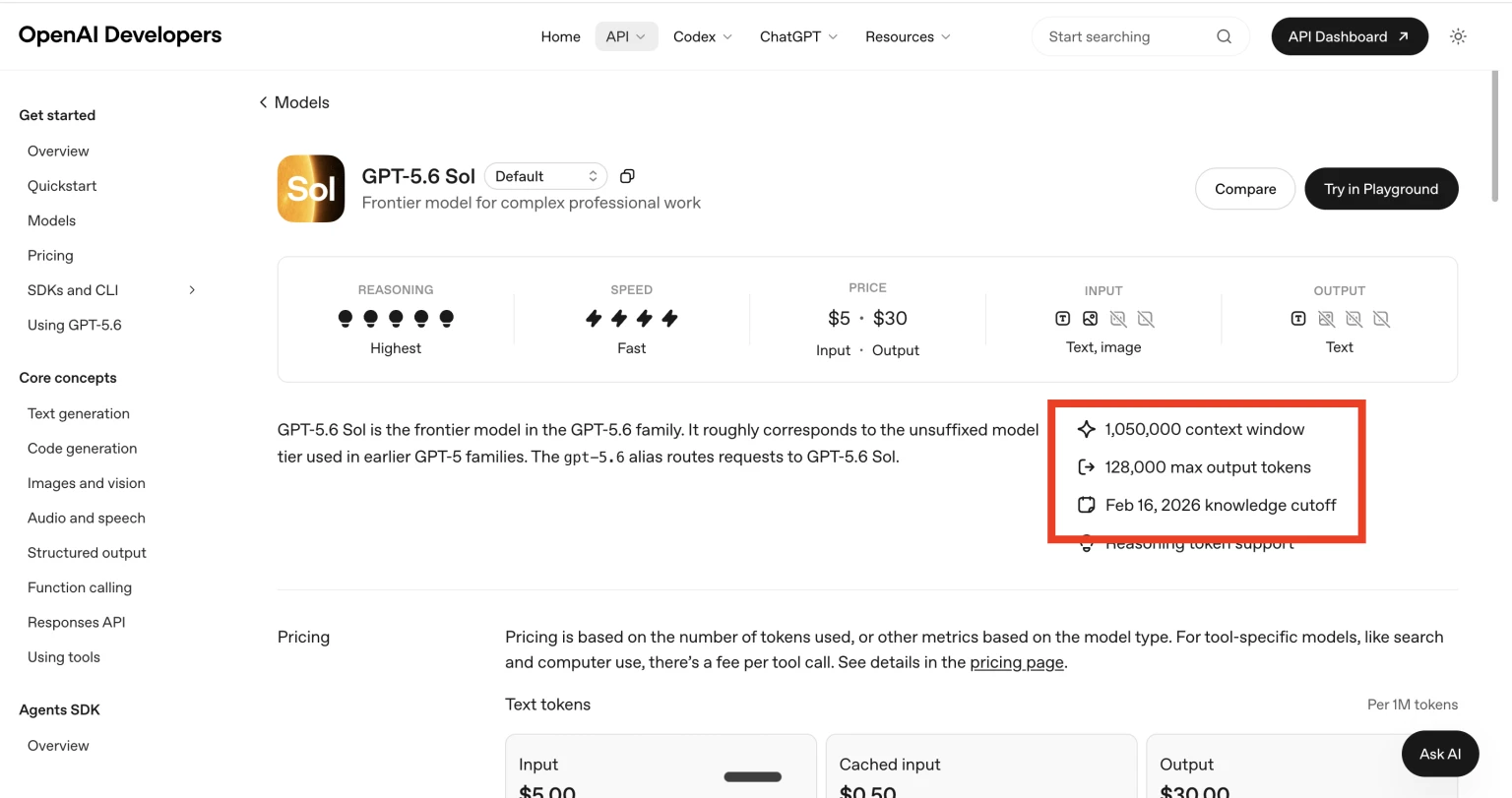Focus the Start searching field
The height and width of the screenshot is (798, 1512).
coord(1141,36)
